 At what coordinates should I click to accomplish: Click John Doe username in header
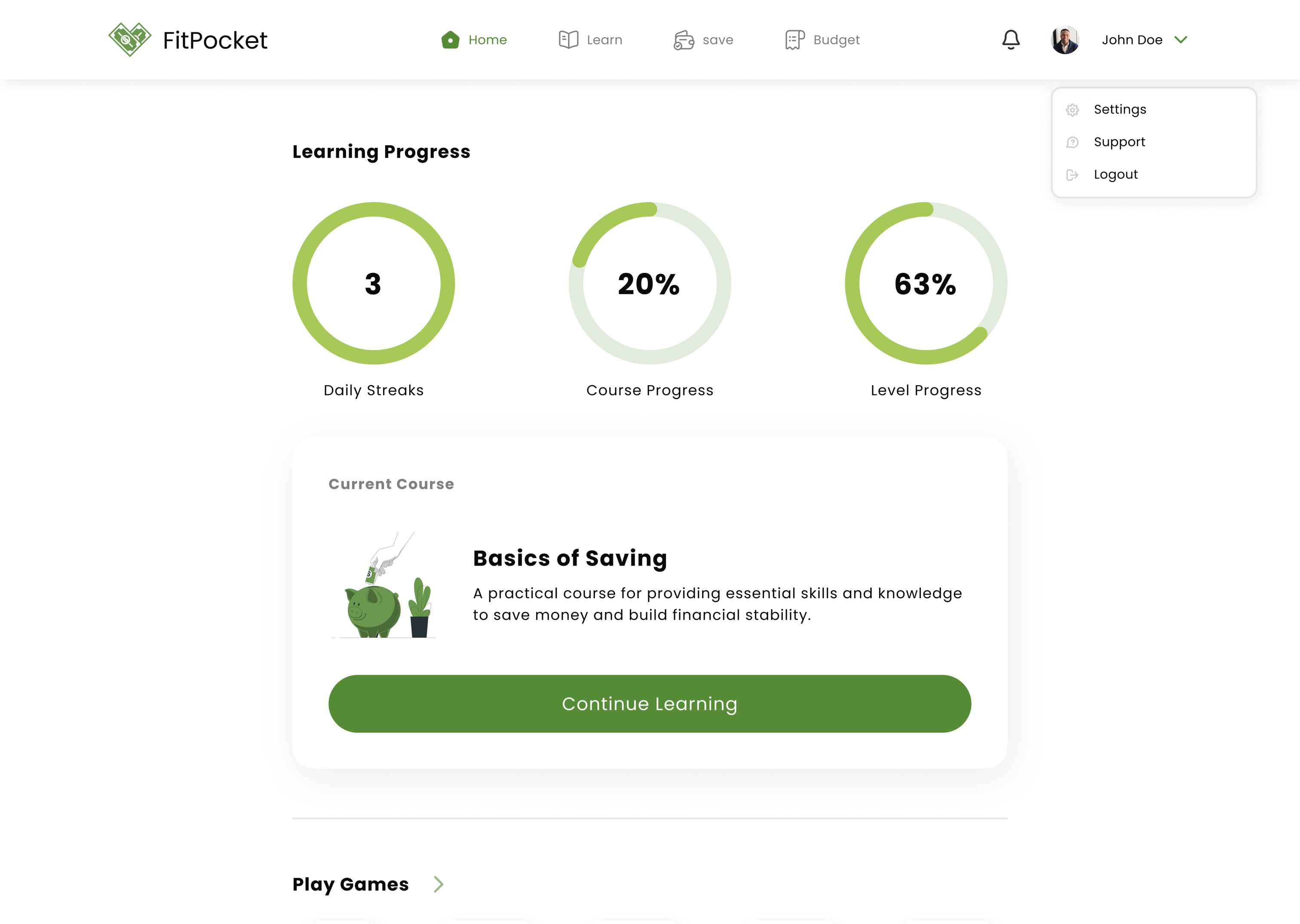[1132, 40]
